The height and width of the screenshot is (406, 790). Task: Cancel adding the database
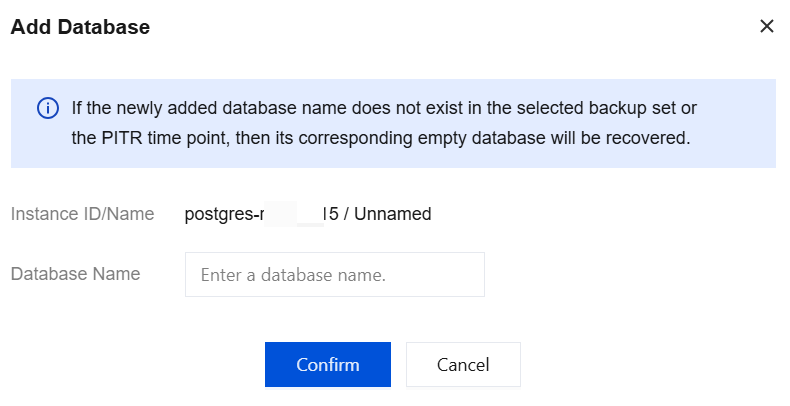coord(463,365)
